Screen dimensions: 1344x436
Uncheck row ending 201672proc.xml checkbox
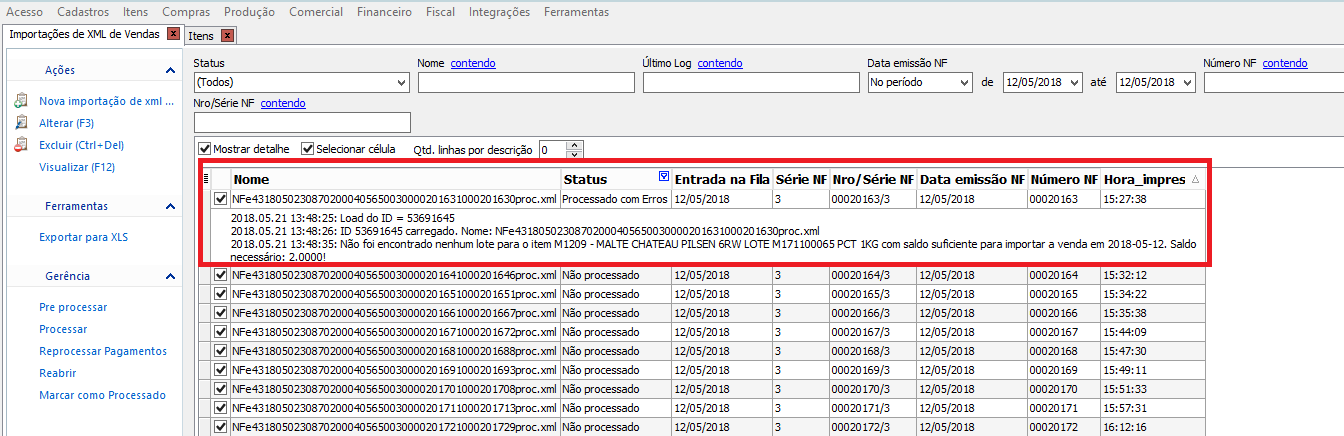220,332
